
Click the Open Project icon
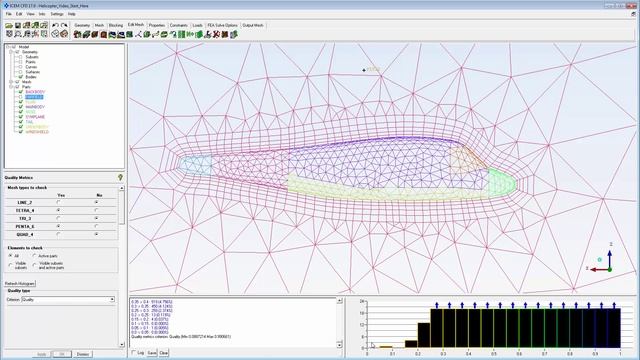click(9, 26)
